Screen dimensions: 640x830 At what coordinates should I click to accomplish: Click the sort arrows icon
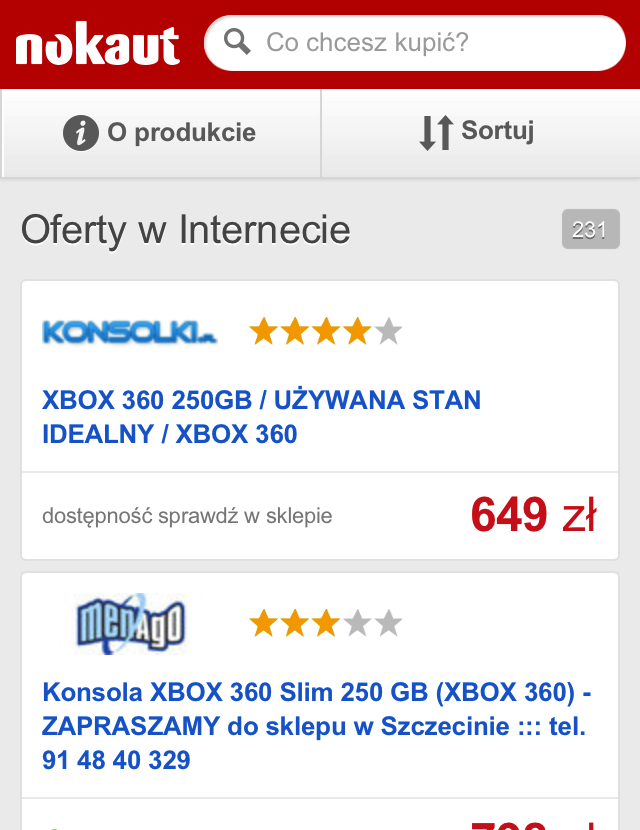[x=436, y=132]
